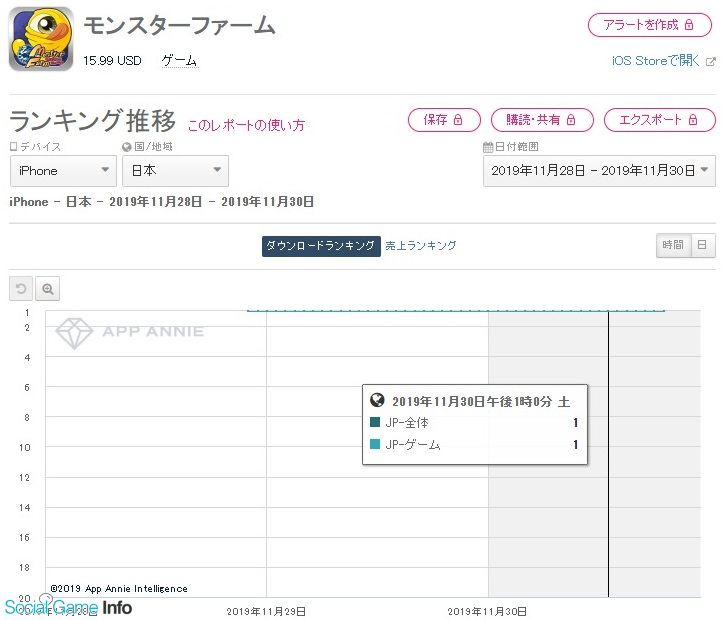Click the calendar icon beside 日付範囲
723x620 pixels.
coord(488,147)
